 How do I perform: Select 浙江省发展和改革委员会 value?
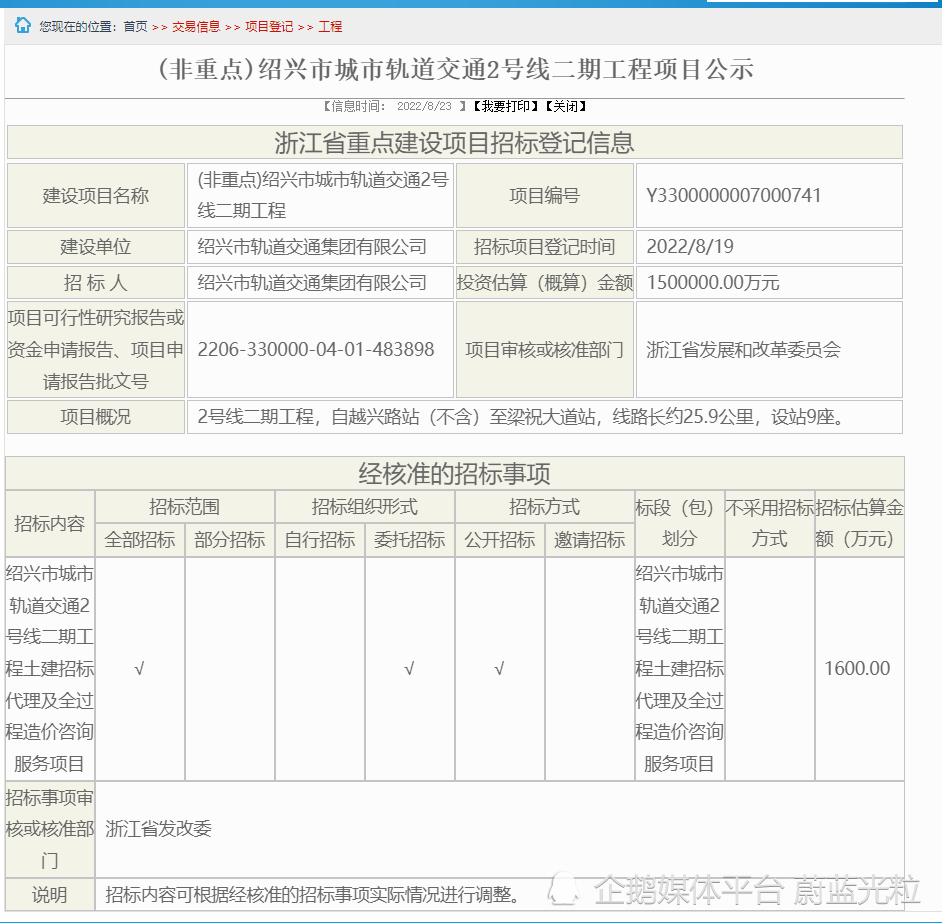pyautogui.click(x=743, y=349)
